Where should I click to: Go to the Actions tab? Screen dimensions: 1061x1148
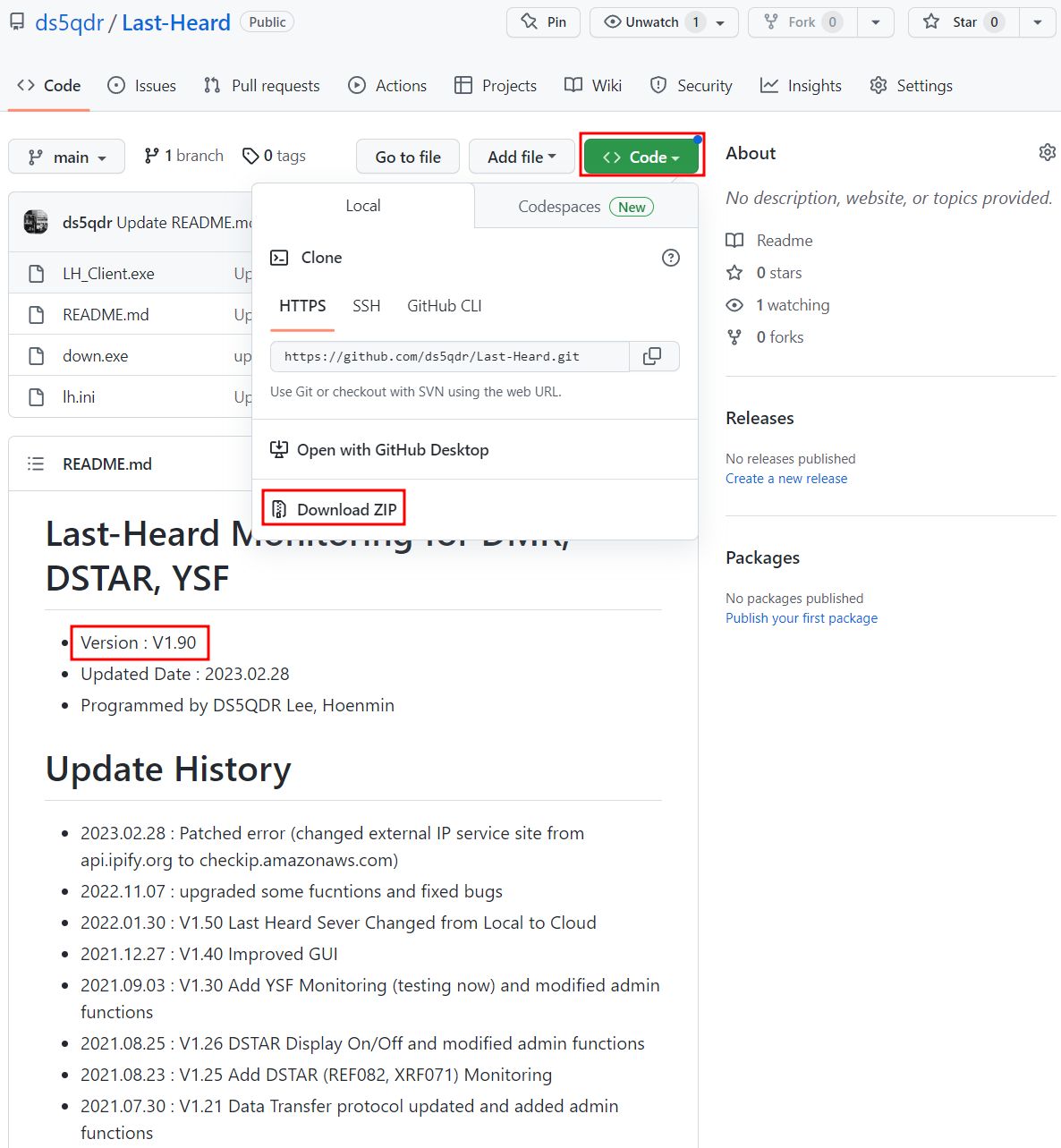pos(387,86)
